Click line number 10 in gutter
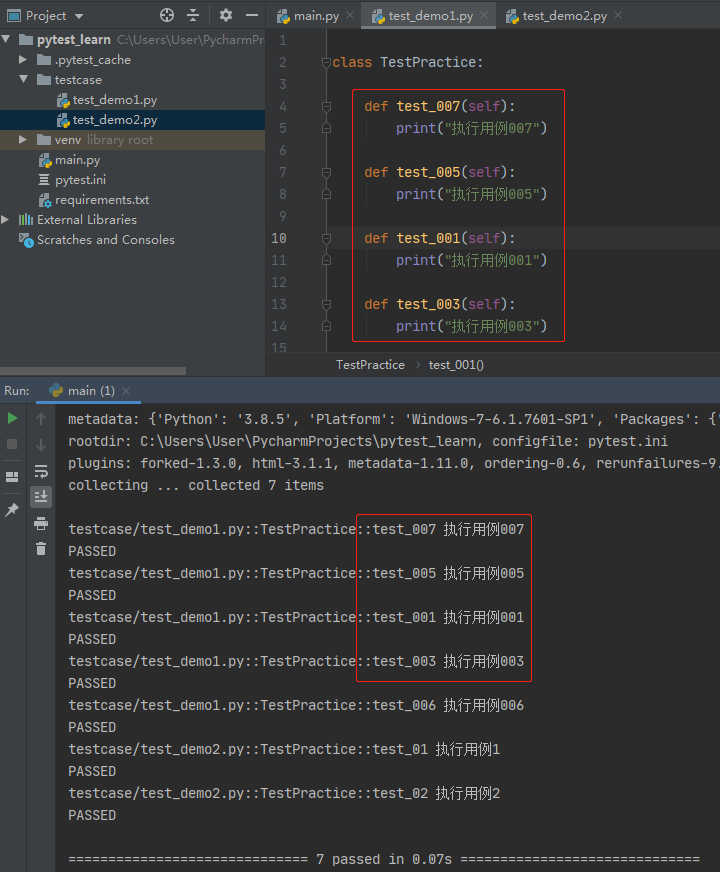The image size is (720, 872). point(279,239)
